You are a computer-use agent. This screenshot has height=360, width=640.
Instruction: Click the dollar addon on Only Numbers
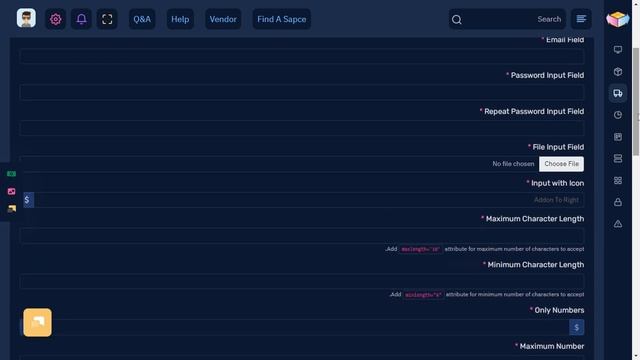pyautogui.click(x=577, y=327)
